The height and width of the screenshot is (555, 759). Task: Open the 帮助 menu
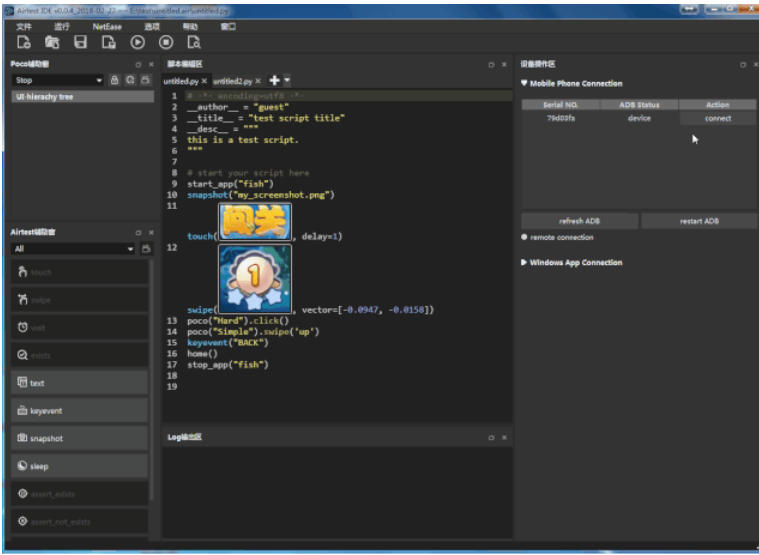coord(190,27)
